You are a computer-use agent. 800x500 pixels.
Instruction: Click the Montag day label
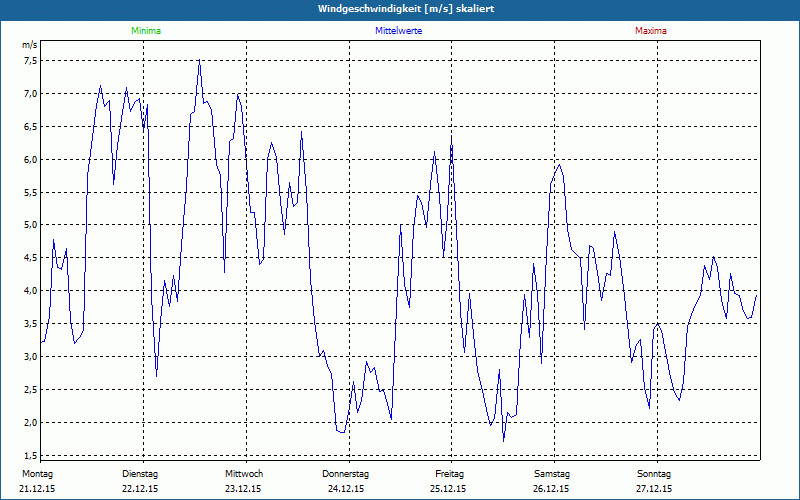(x=37, y=474)
